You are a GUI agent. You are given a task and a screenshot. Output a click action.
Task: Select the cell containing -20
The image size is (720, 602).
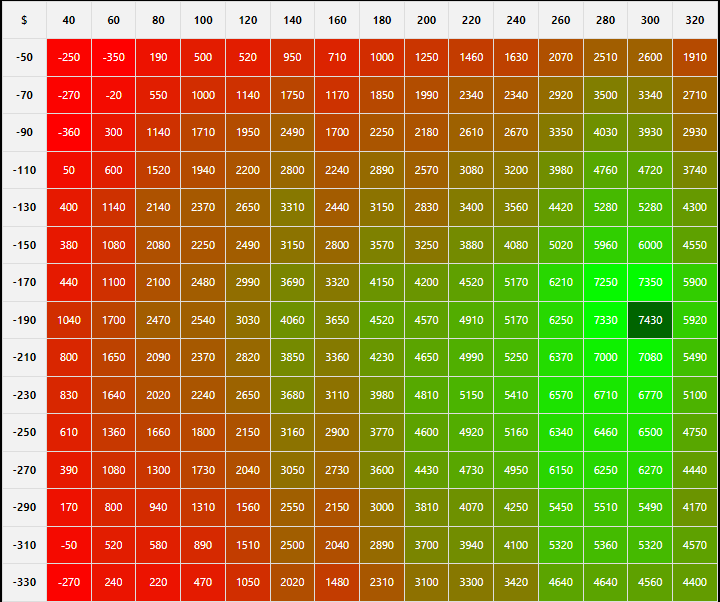113,95
